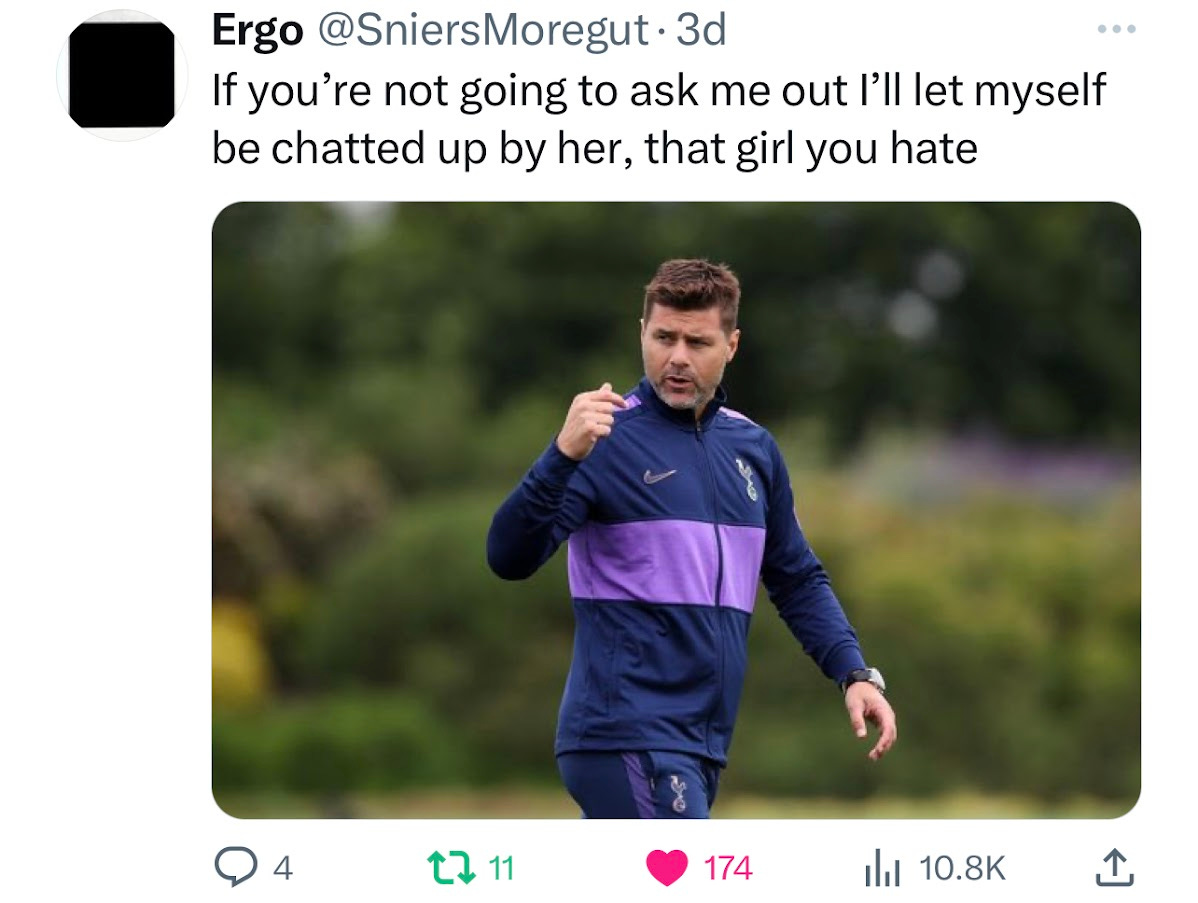1198x903 pixels.
Task: Click the share upload icon
Action: point(1115,868)
